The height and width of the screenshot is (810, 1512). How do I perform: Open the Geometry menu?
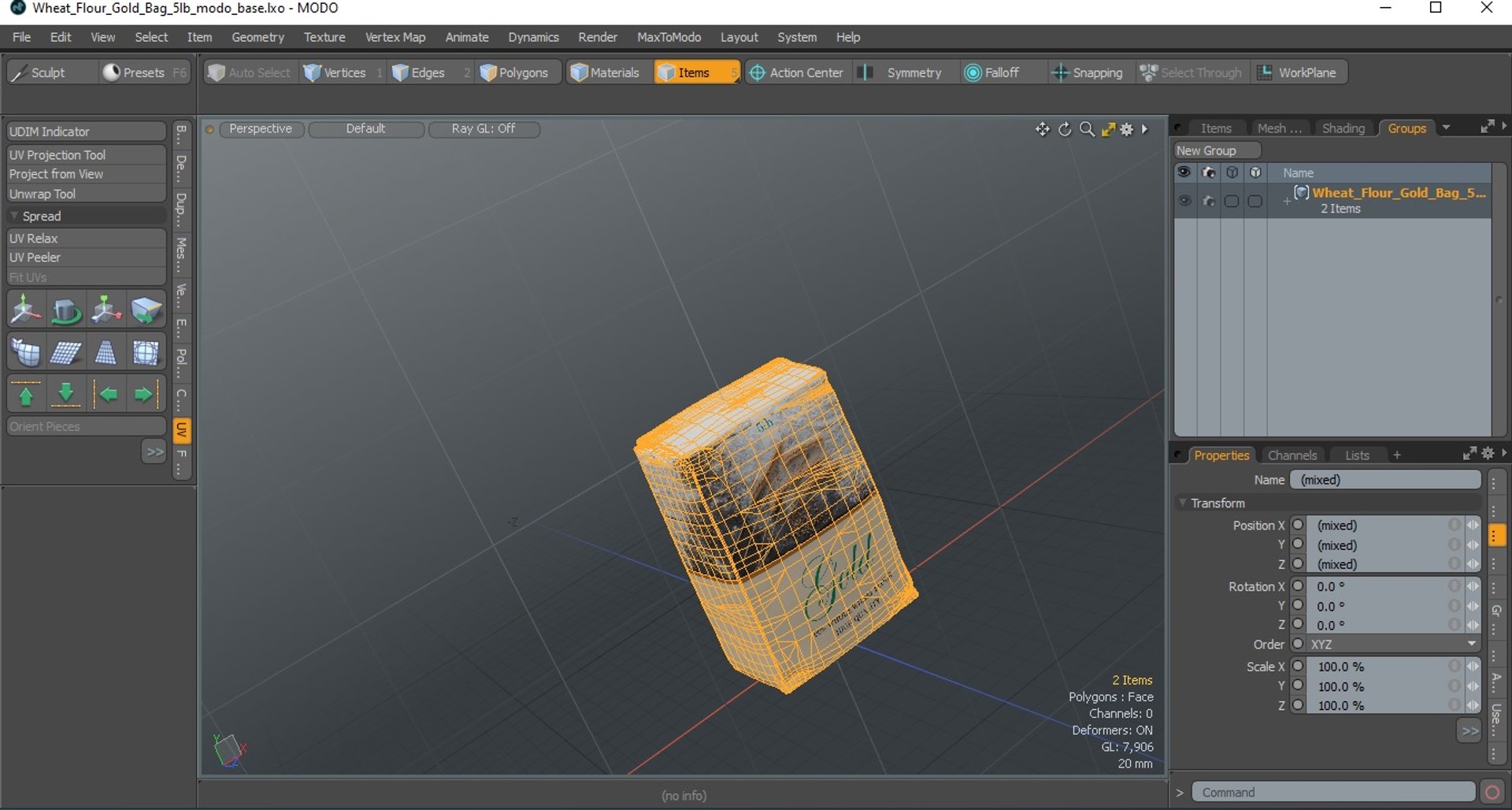tap(258, 37)
